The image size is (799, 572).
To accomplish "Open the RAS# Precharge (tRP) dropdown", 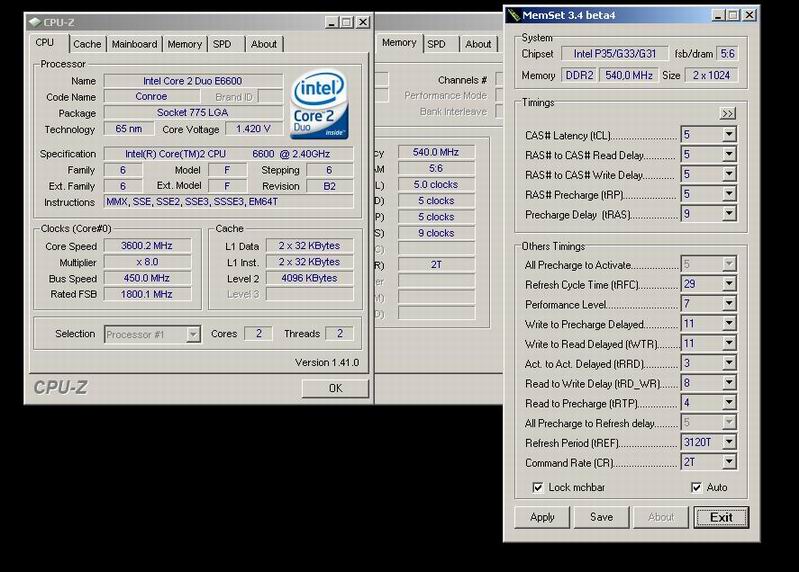I will click(729, 194).
